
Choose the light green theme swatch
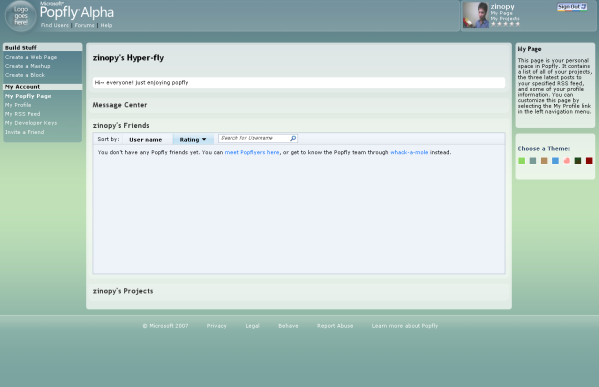coord(521,161)
